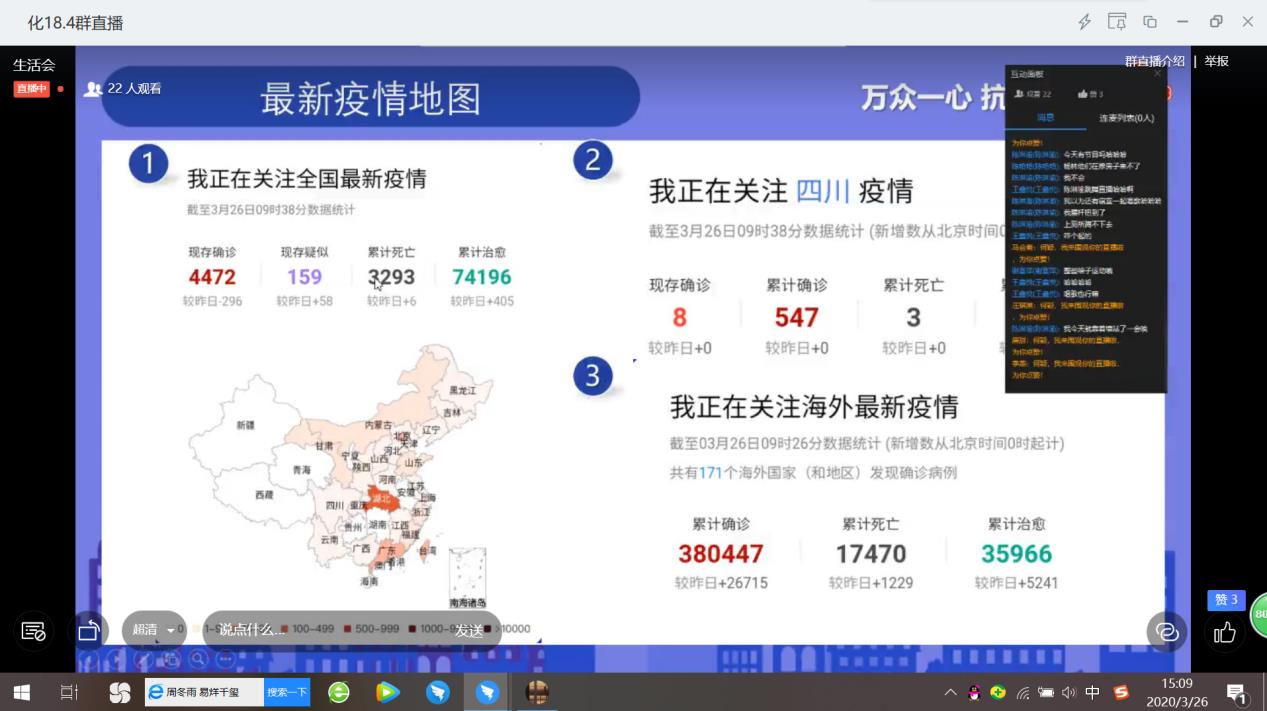Viewport: 1267px width, 711px height.
Task: Open the 群直播介绍 link
Action: 1154,61
